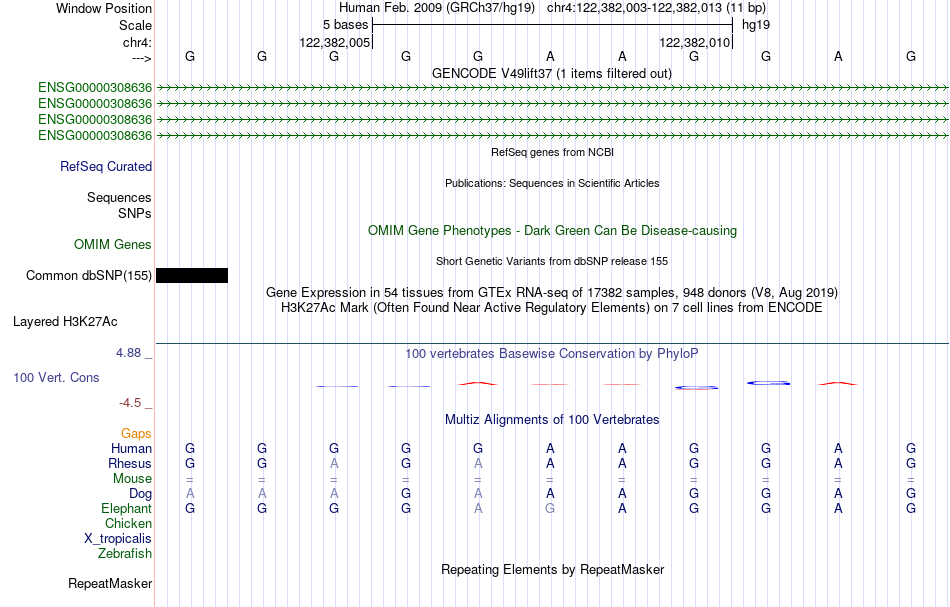Open Repeating Elements by RepeatMasker title
Screen dimensions: 950x607
pos(553,569)
